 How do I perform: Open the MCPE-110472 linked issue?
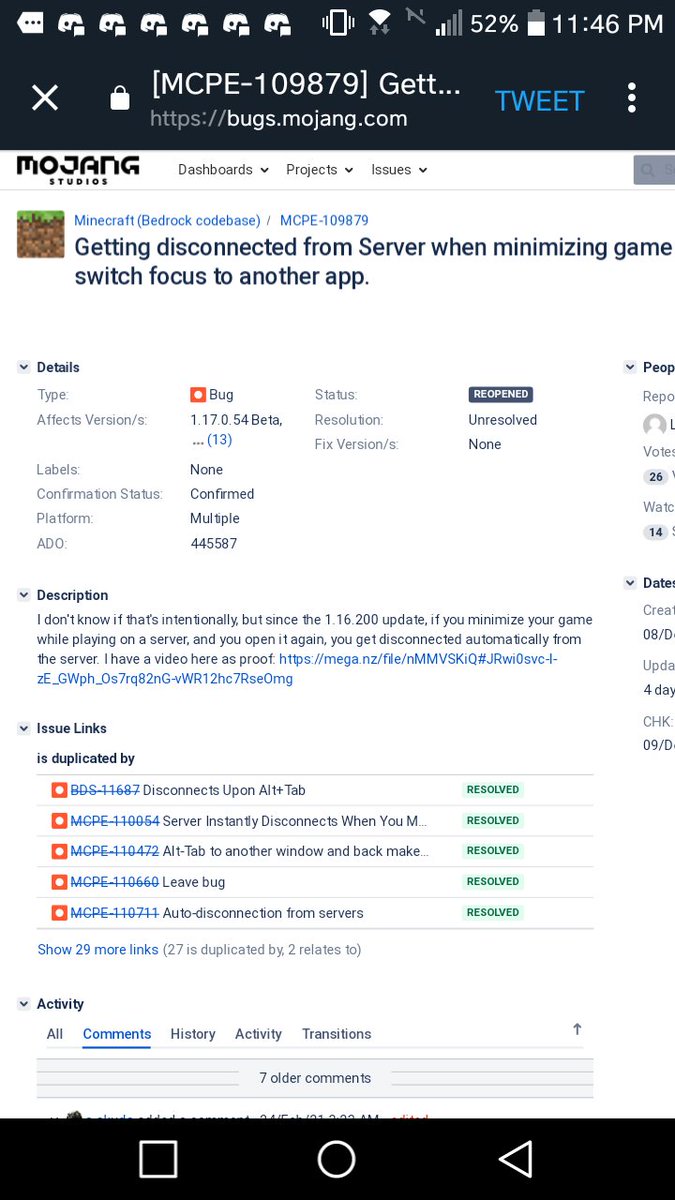[115, 851]
